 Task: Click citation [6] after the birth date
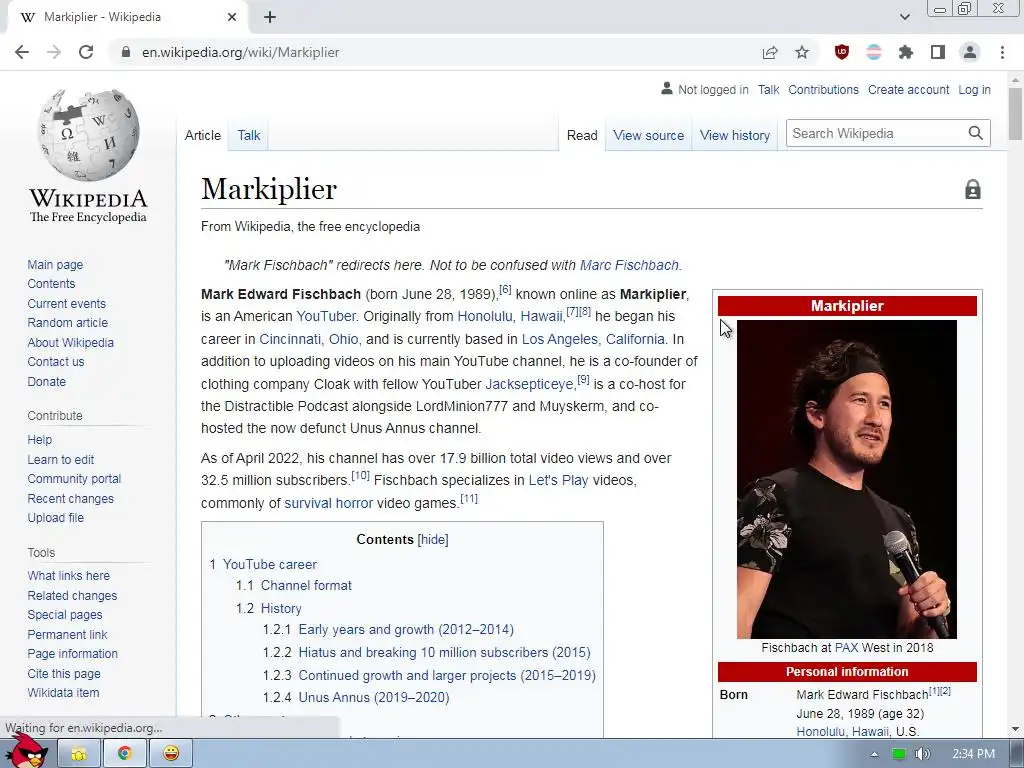(505, 289)
